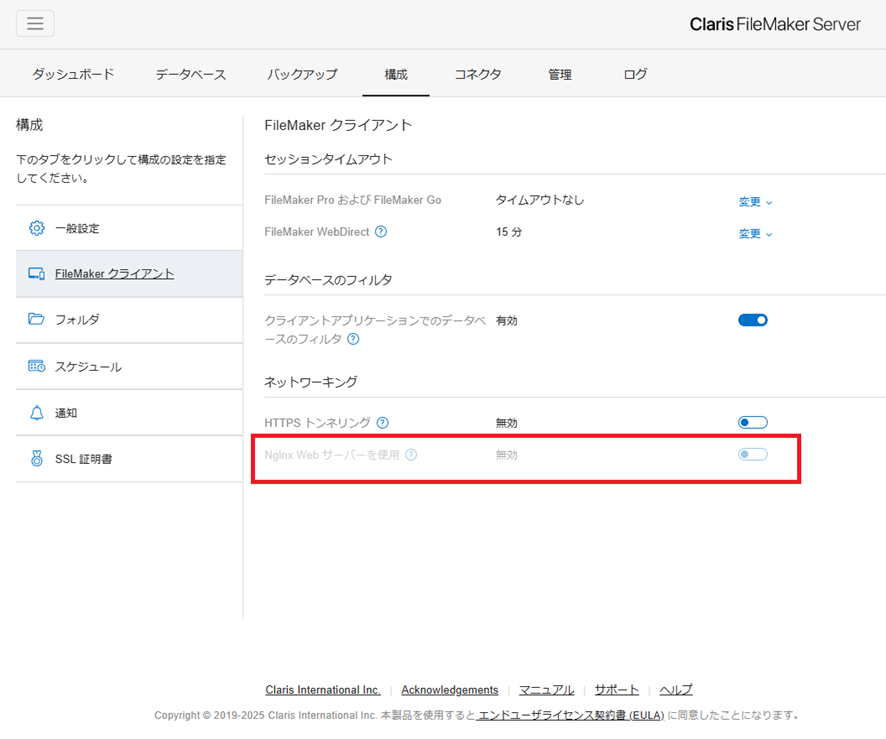
Task: Open help for Nginx Web サーバーを使用
Action: click(411, 455)
